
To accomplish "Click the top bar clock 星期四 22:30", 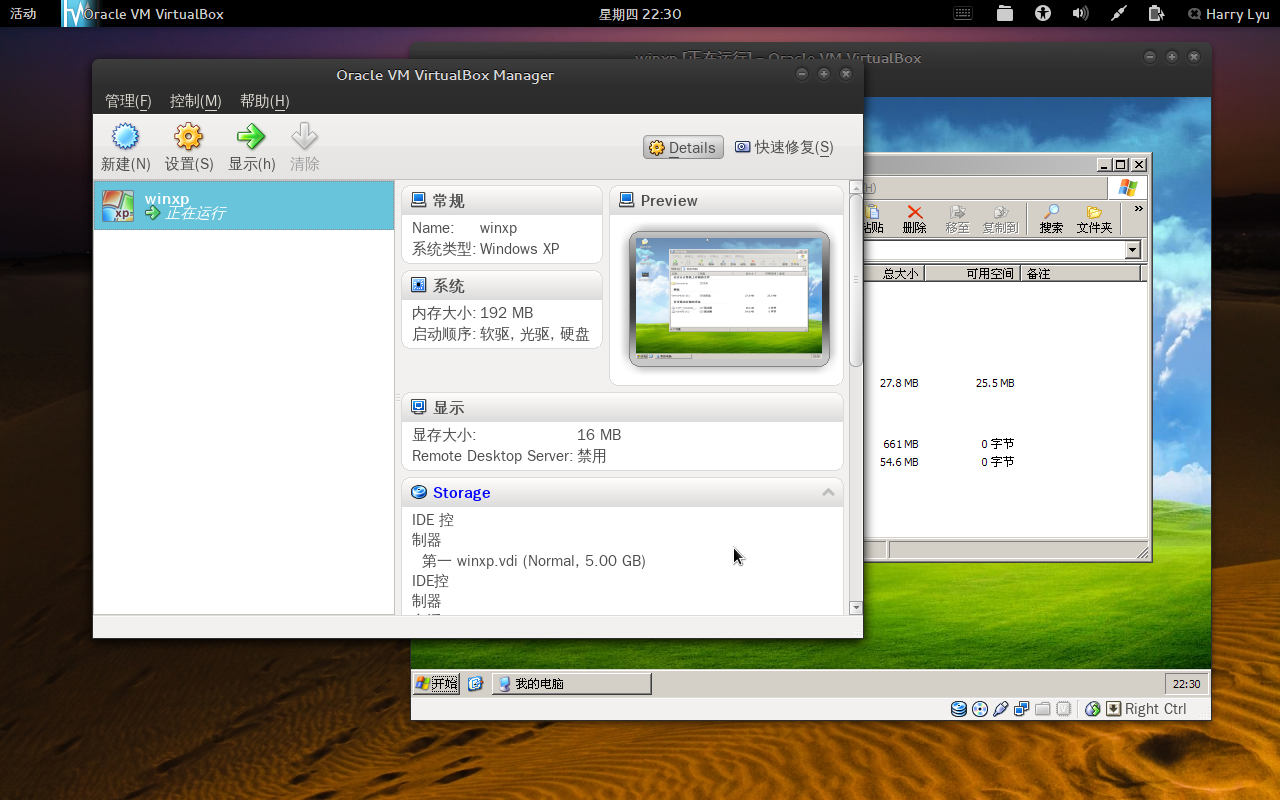I will (640, 14).
